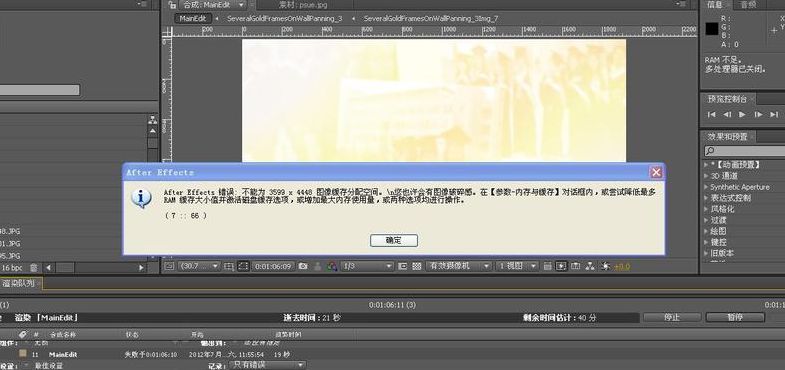This screenshot has height=370, width=785.
Task: Click the previous frame preview button
Action: (x=727, y=115)
